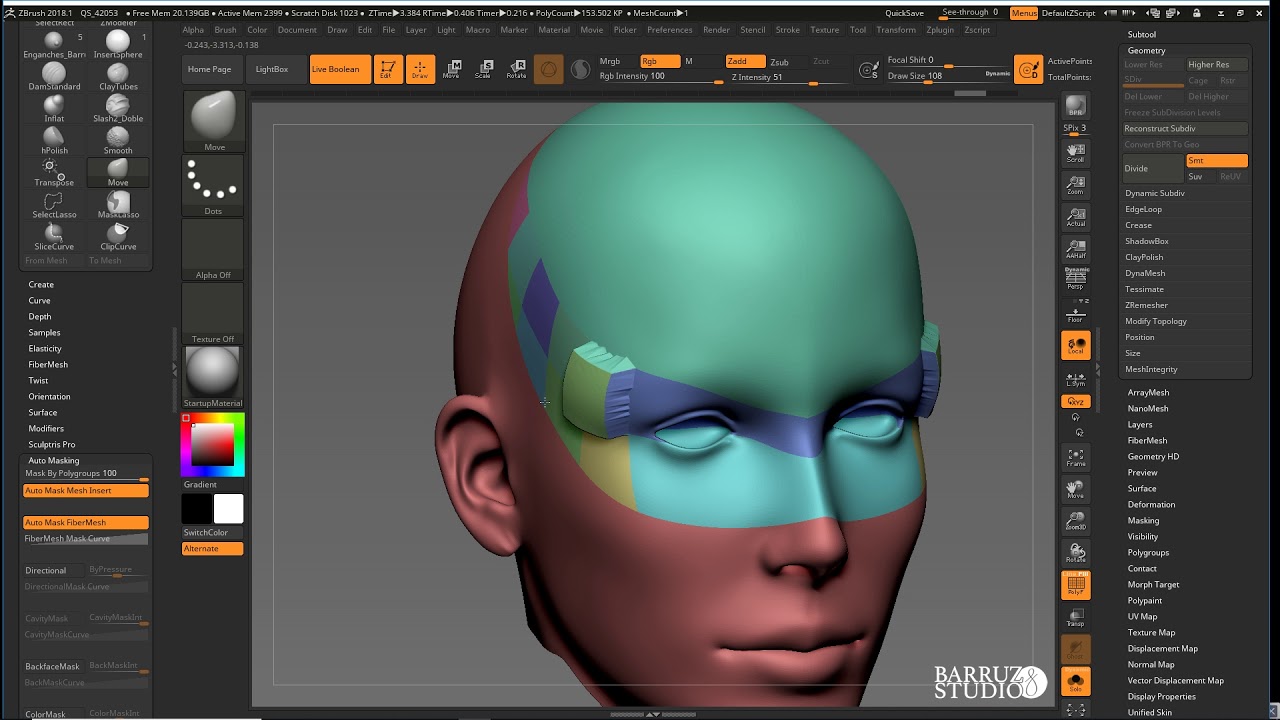Click the white secondary color swatch
1280x720 pixels.
(228, 509)
